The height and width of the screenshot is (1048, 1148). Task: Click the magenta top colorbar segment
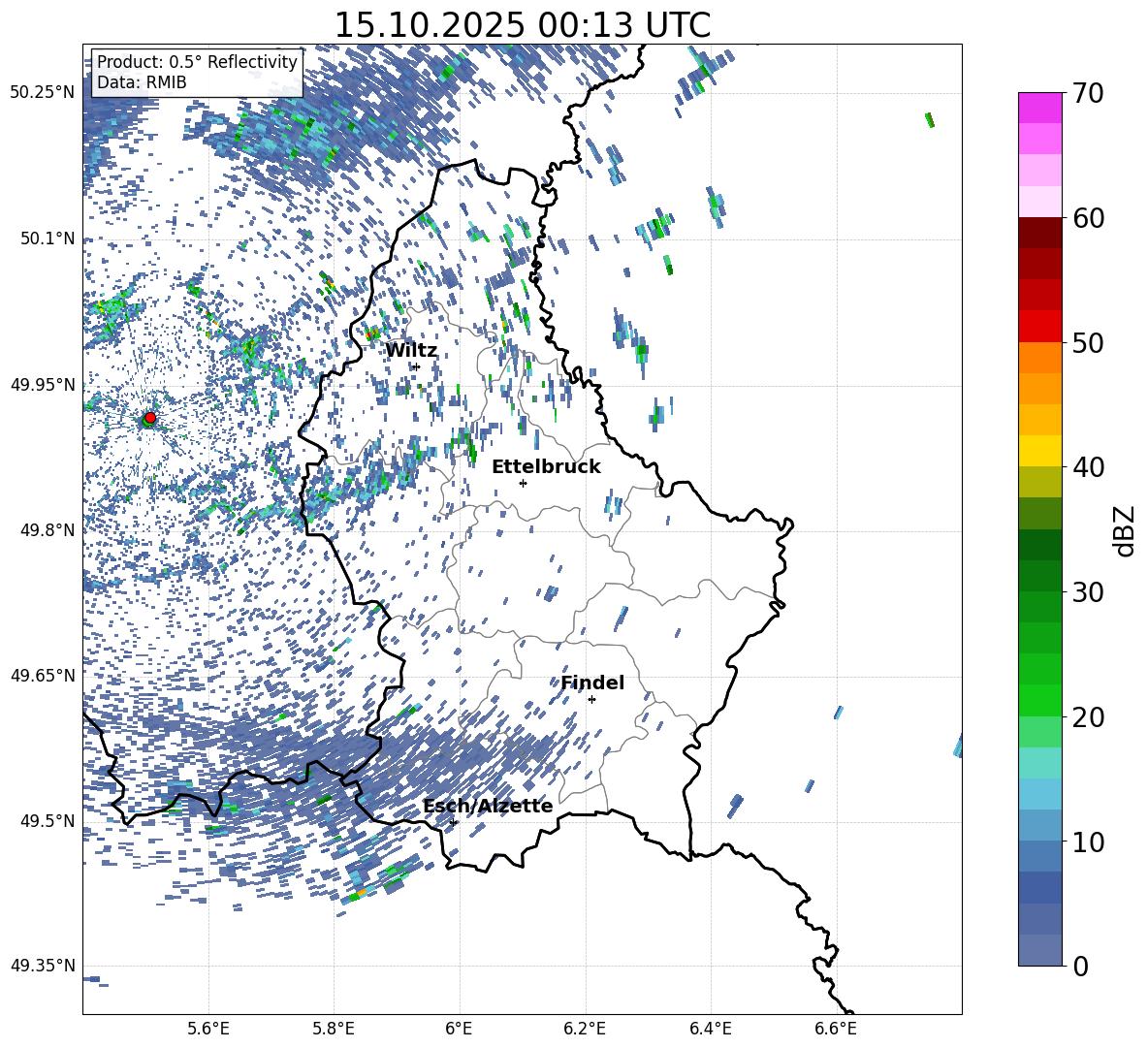(1039, 108)
